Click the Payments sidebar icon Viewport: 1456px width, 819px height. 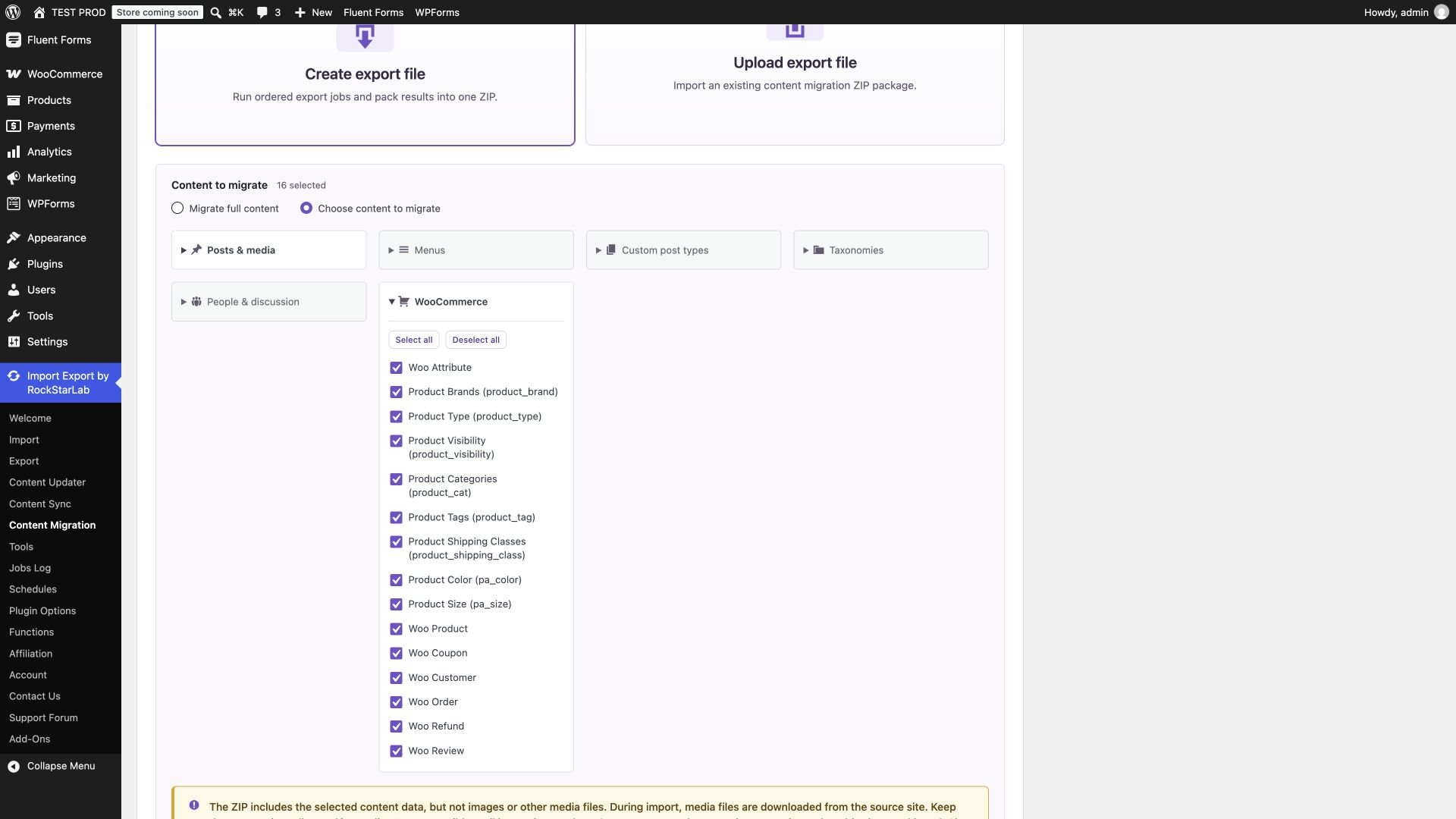click(14, 126)
